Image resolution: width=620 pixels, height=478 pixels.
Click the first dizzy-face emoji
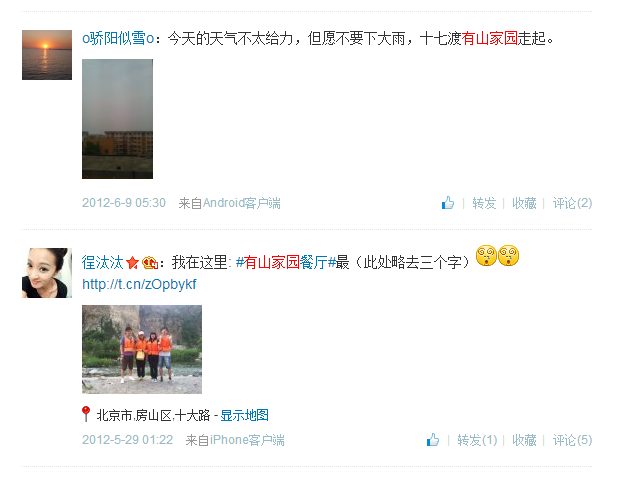tap(486, 256)
